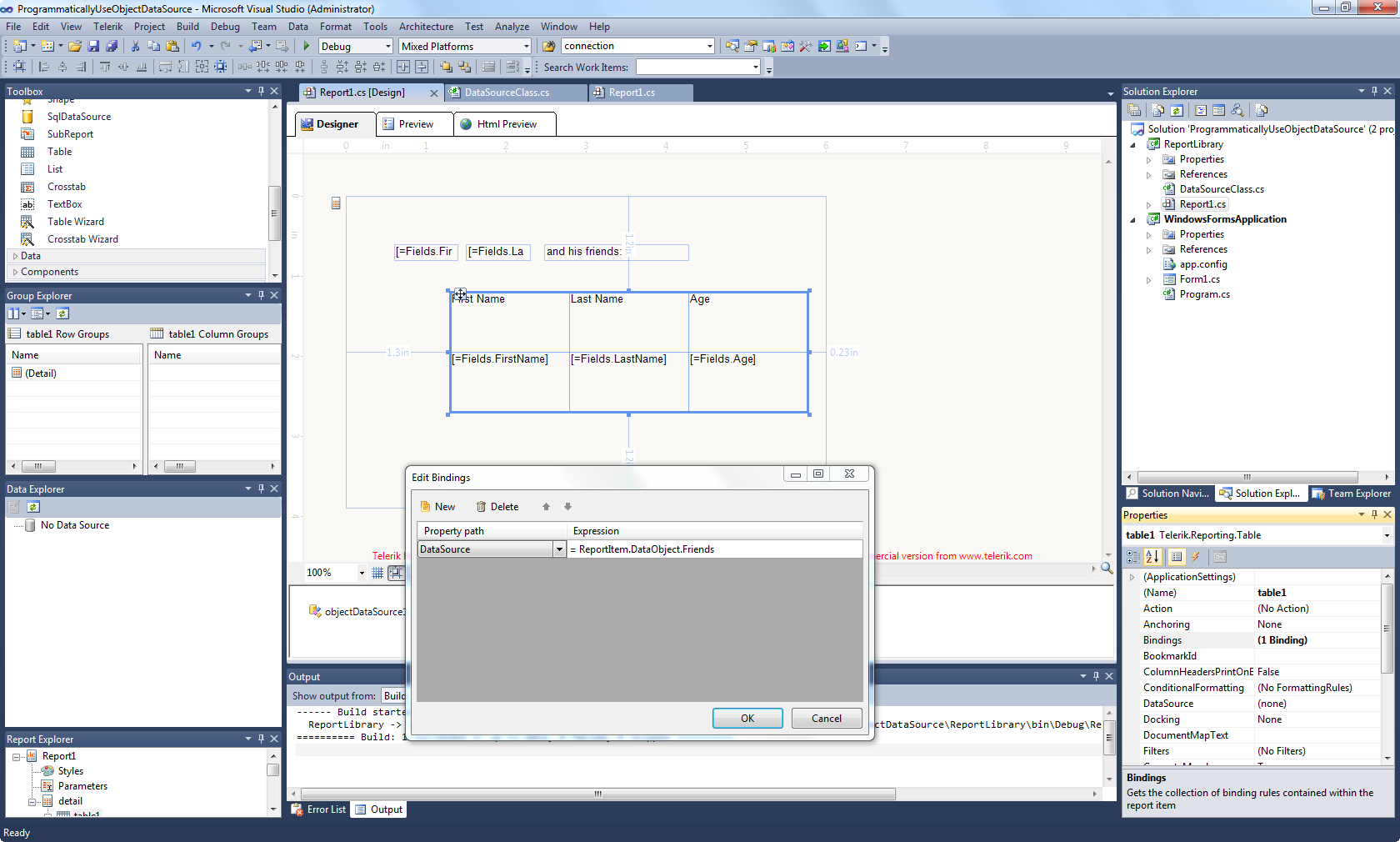This screenshot has height=842, width=1400.
Task: Open the Build menu
Action: coord(187,27)
